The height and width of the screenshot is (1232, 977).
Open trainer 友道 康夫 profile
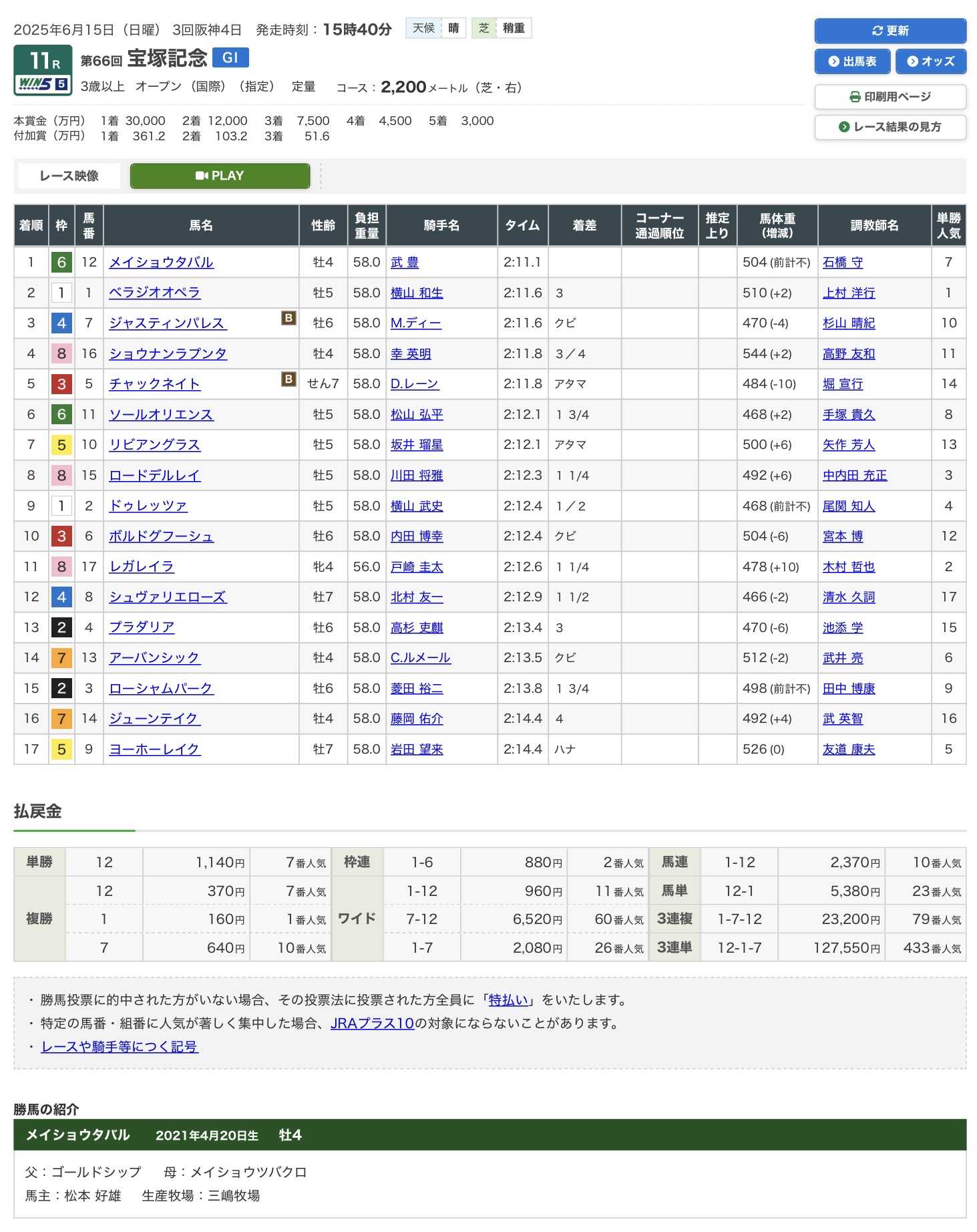pyautogui.click(x=849, y=749)
